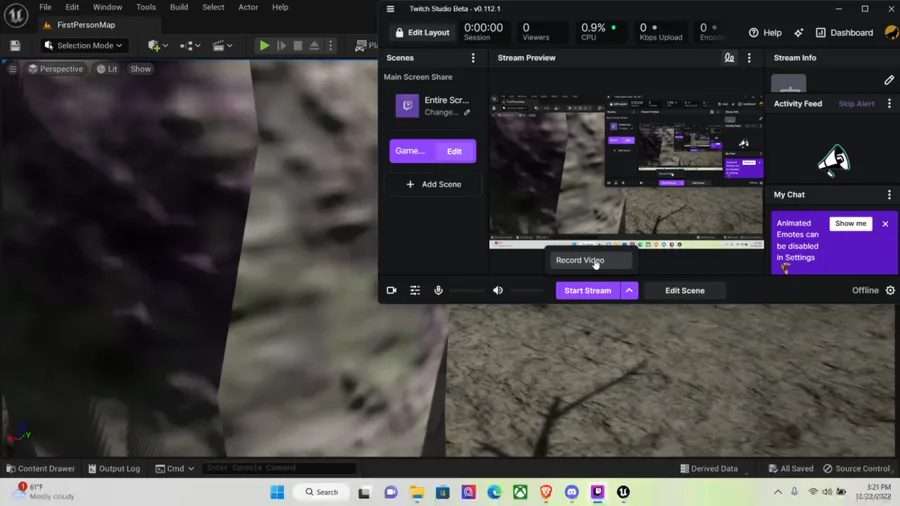The width and height of the screenshot is (900, 506).
Task: Adjust the speaker volume slider
Action: (526, 291)
